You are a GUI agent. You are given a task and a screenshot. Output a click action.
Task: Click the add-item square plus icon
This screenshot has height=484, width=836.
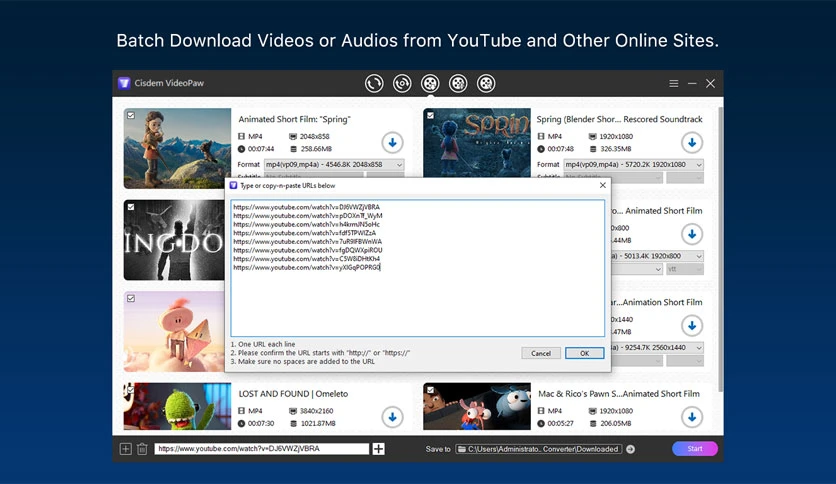(x=125, y=449)
